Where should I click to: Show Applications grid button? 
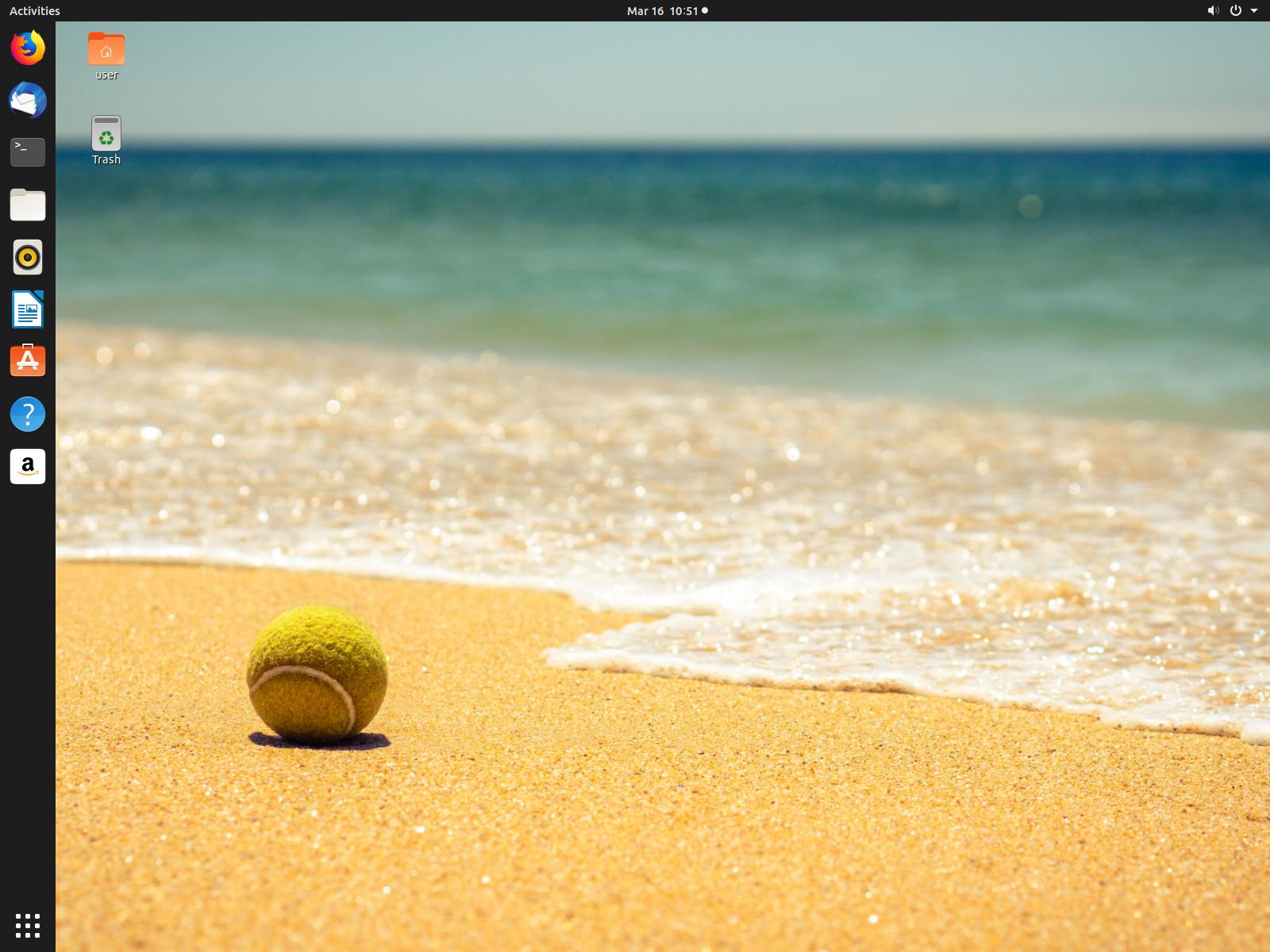[x=28, y=925]
